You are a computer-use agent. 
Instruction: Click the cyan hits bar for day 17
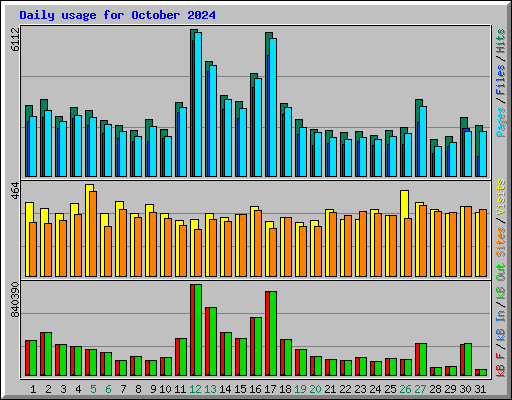click(273, 107)
